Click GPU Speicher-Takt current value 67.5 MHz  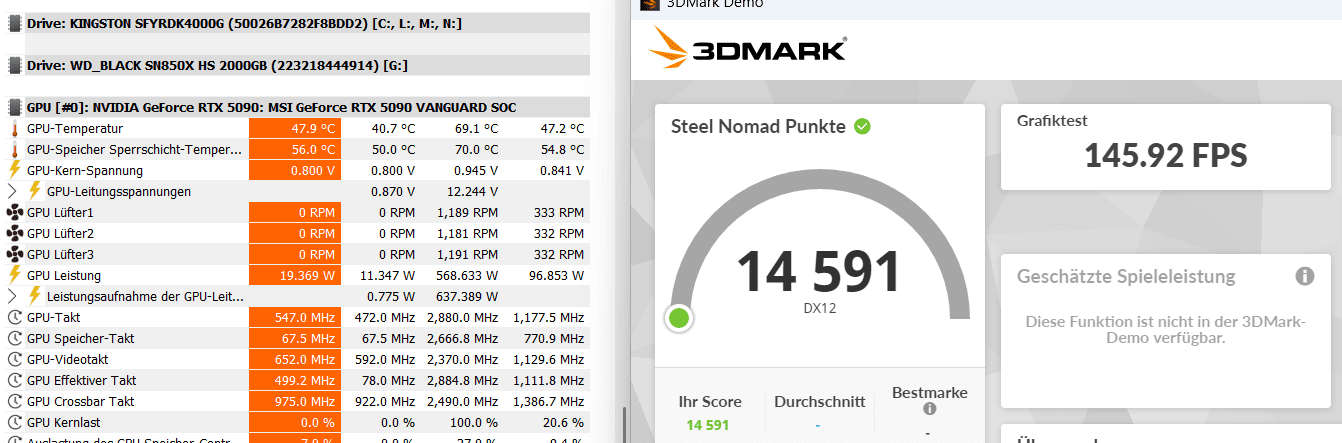point(294,338)
